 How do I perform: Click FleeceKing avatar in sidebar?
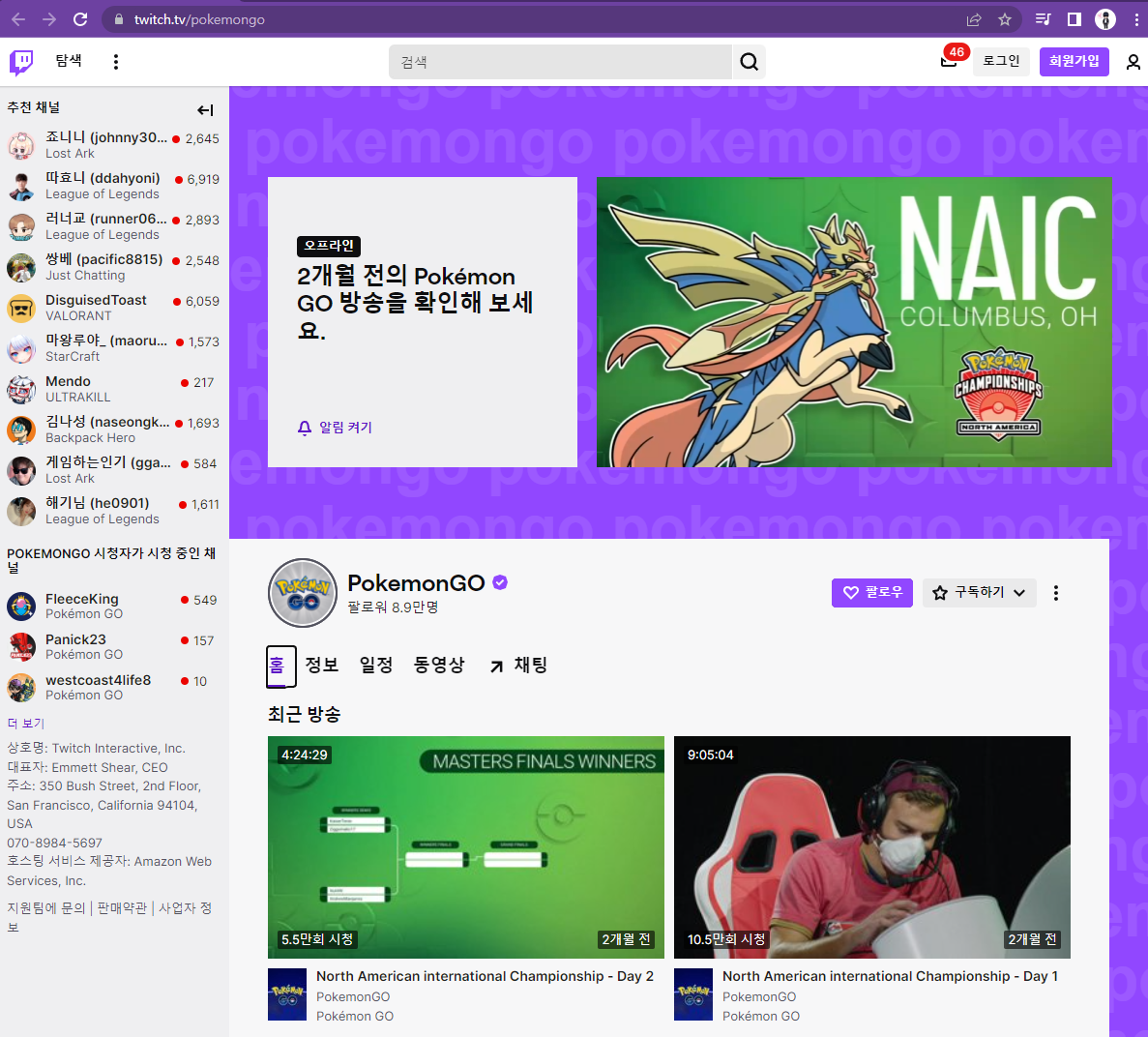click(21, 607)
